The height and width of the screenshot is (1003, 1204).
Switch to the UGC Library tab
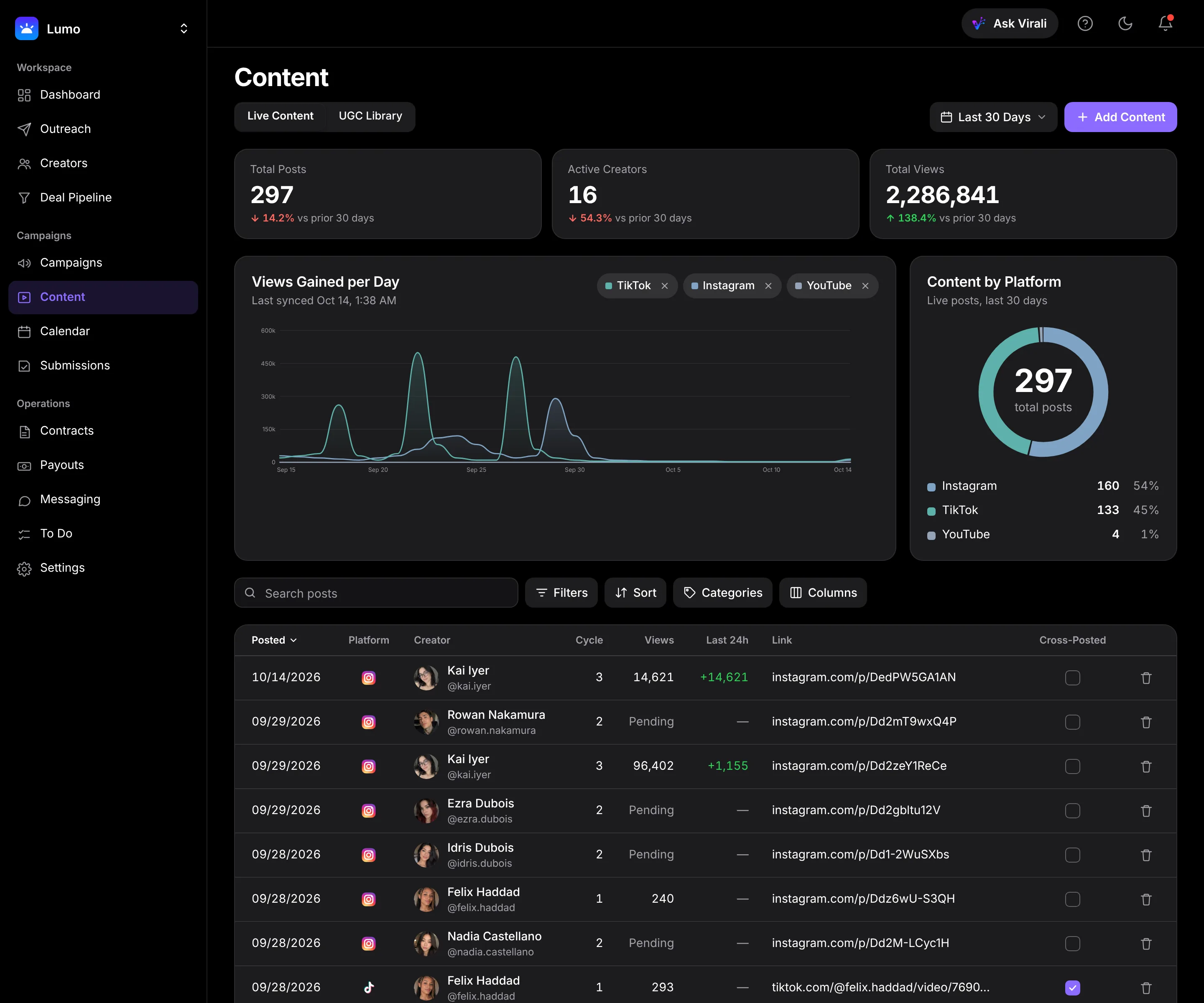pyautogui.click(x=370, y=116)
